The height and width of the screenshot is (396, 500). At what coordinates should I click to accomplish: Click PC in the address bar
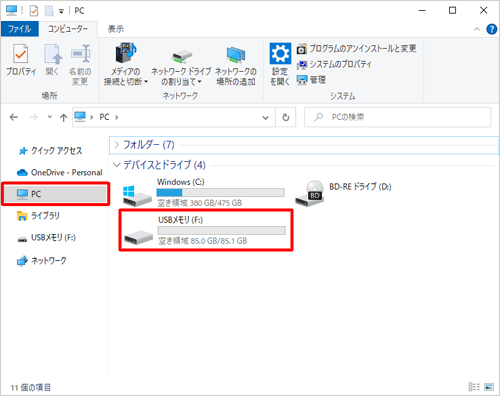click(104, 117)
